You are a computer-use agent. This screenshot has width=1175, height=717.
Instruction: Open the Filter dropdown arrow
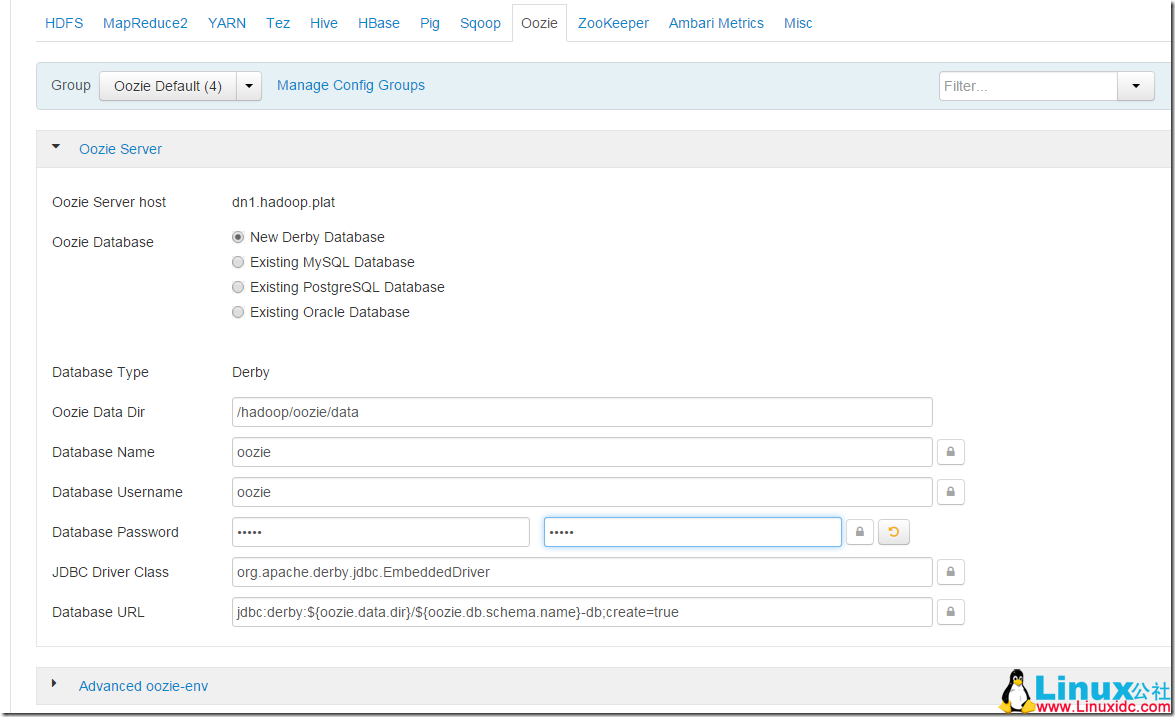click(1135, 86)
